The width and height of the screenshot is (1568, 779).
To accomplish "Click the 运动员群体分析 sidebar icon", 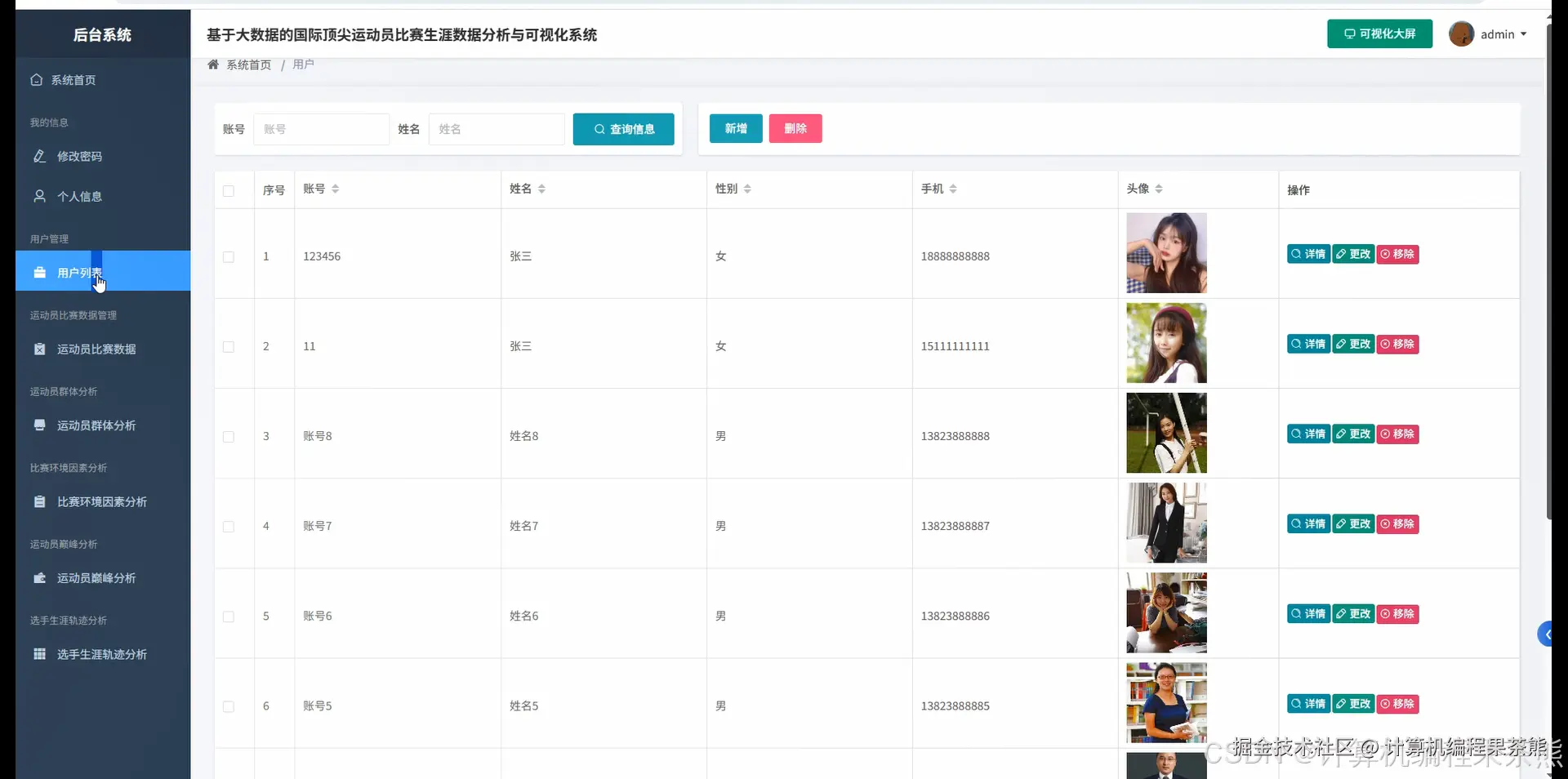I will pyautogui.click(x=39, y=425).
